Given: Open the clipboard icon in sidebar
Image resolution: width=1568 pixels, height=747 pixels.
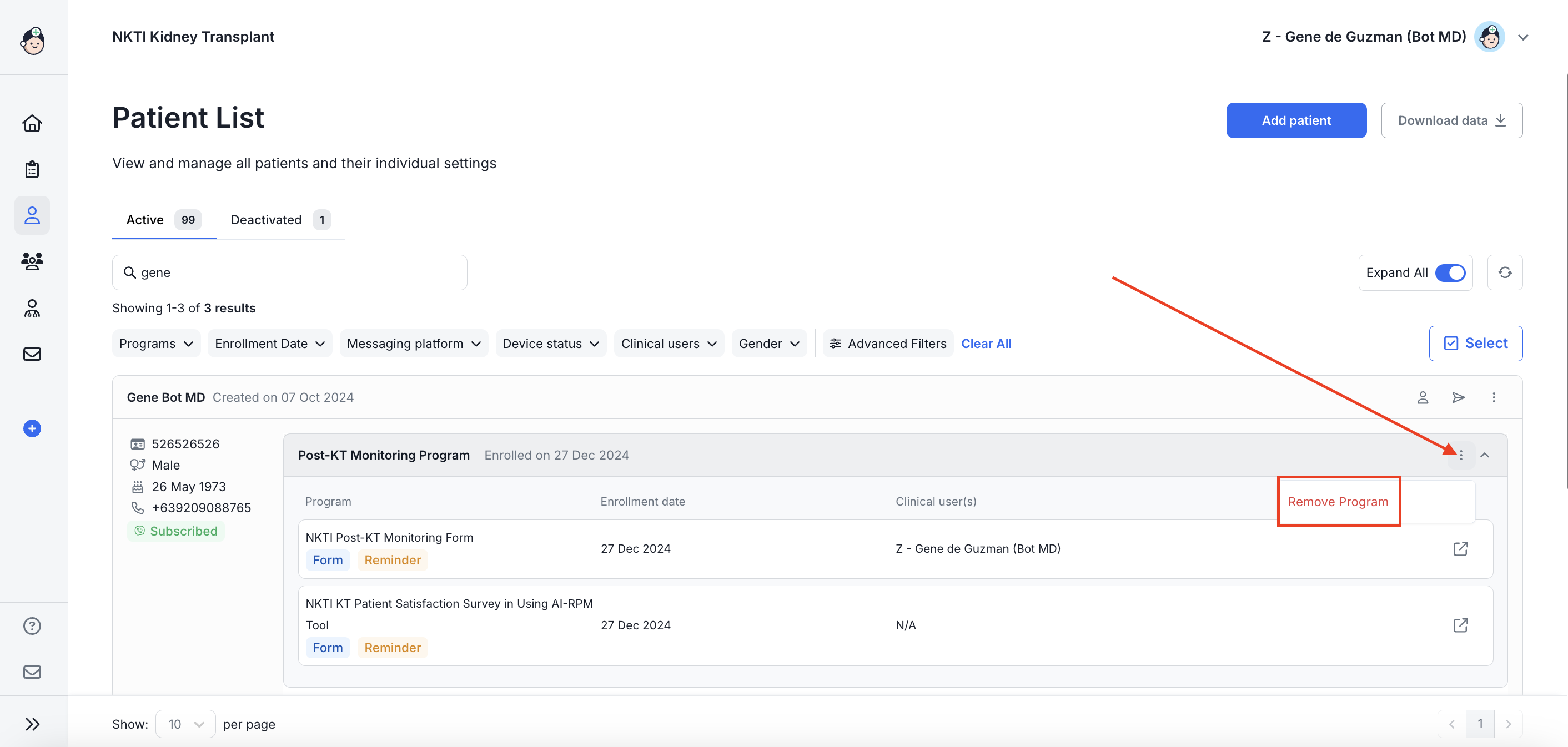Looking at the screenshot, I should point(32,170).
